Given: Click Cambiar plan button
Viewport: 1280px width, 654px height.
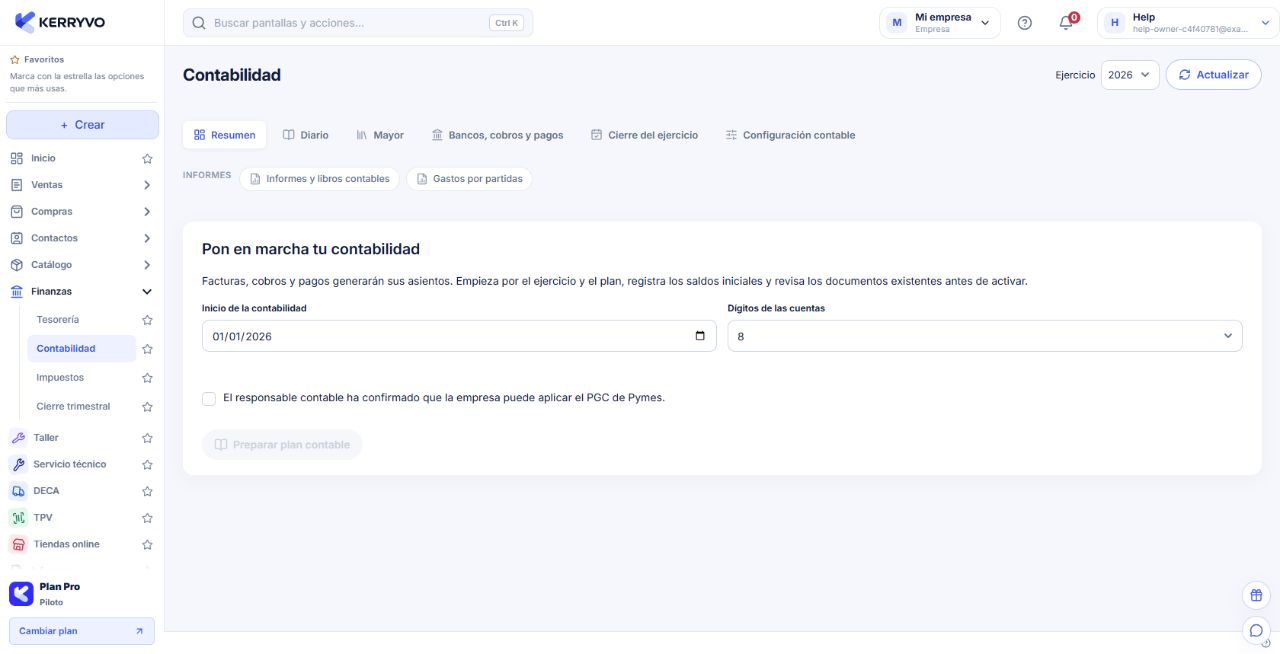Looking at the screenshot, I should [82, 631].
